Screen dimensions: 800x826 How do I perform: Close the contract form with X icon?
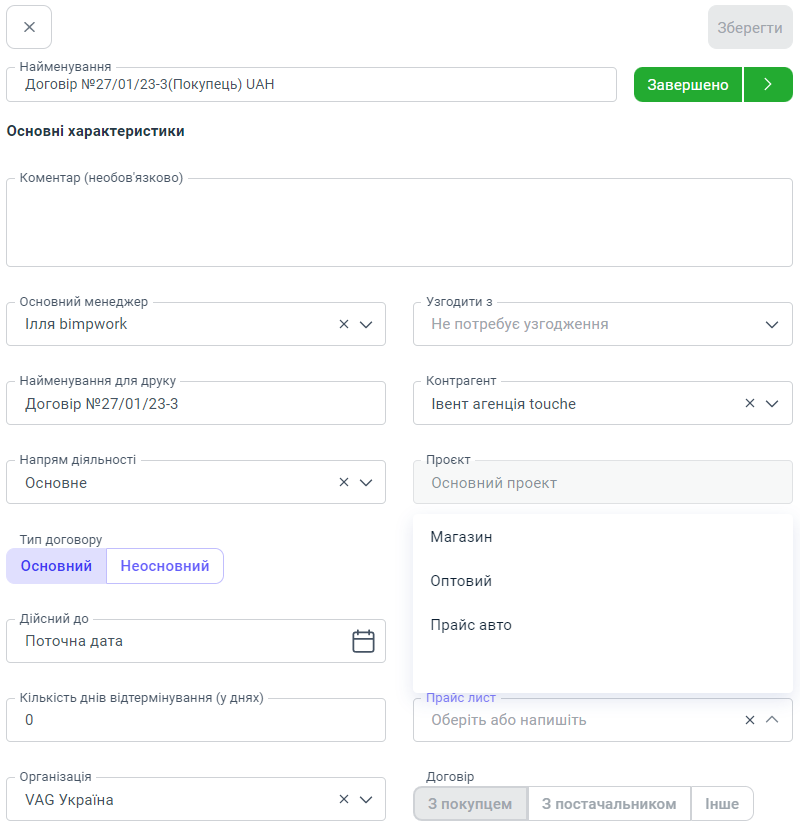[29, 27]
